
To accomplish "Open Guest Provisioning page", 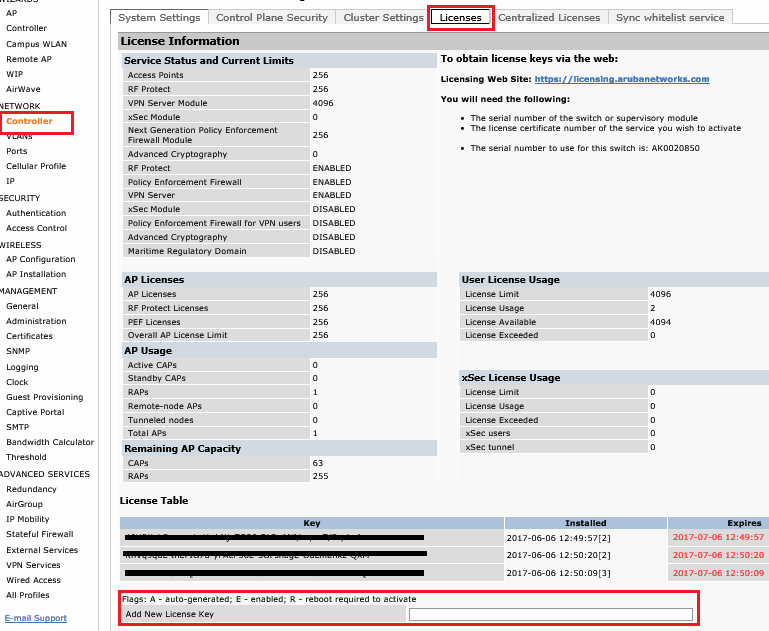I will pos(45,397).
